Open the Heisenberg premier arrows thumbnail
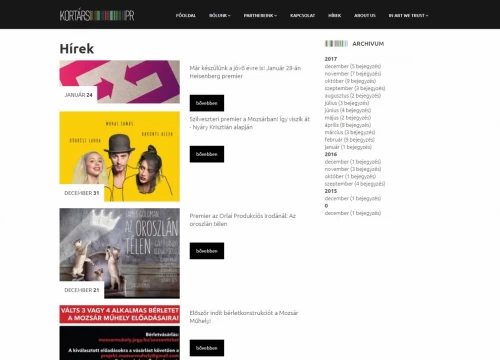 coord(120,82)
